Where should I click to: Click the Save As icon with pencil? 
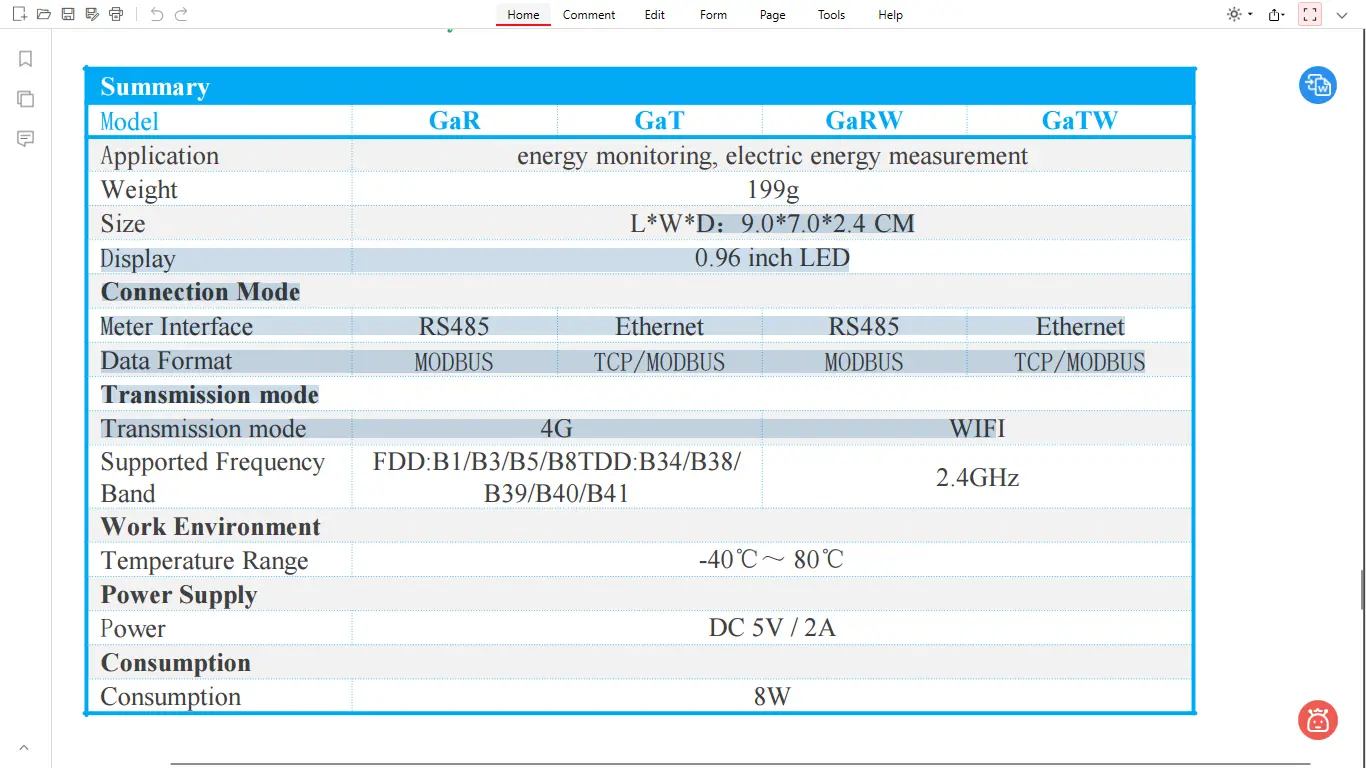92,14
